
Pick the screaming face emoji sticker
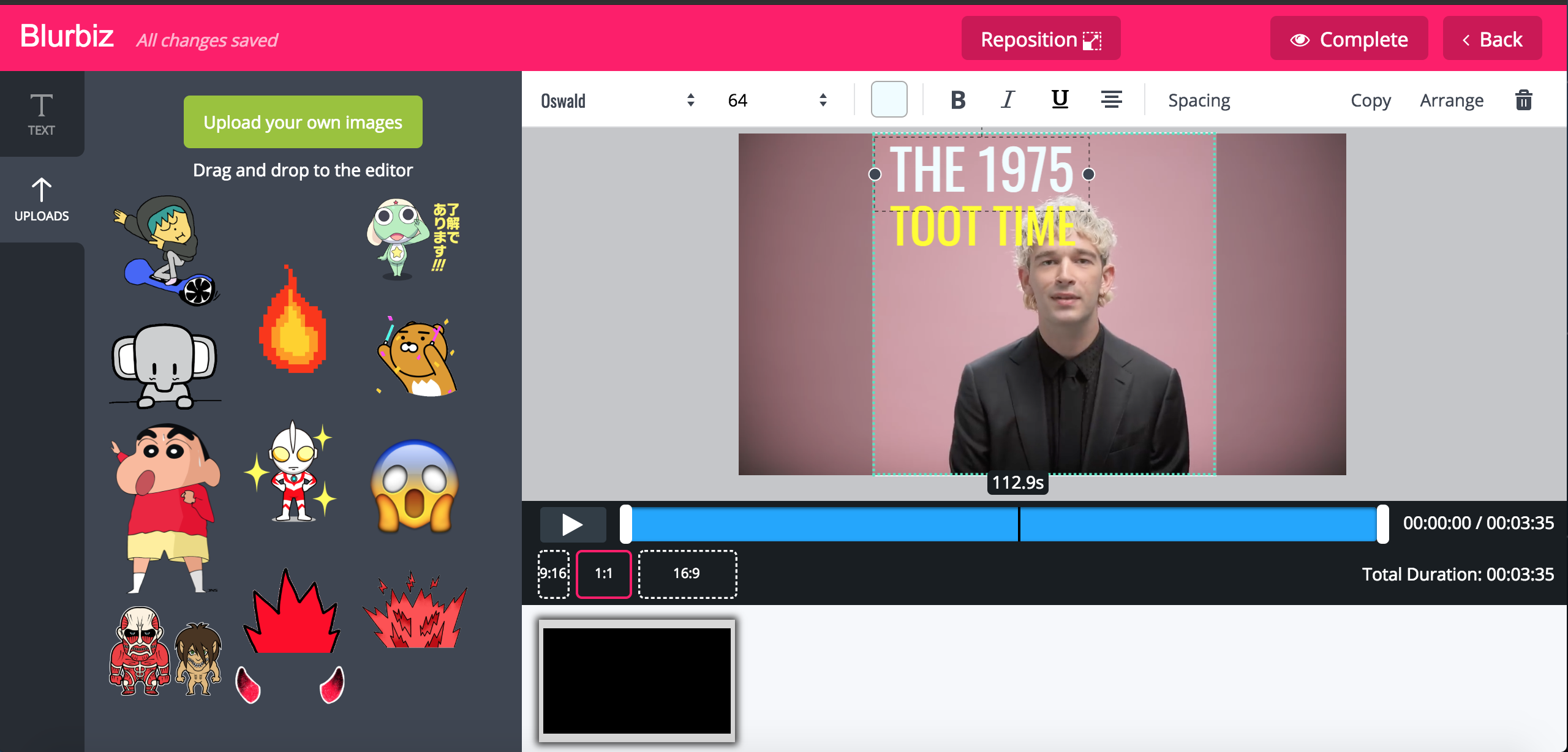click(x=415, y=486)
